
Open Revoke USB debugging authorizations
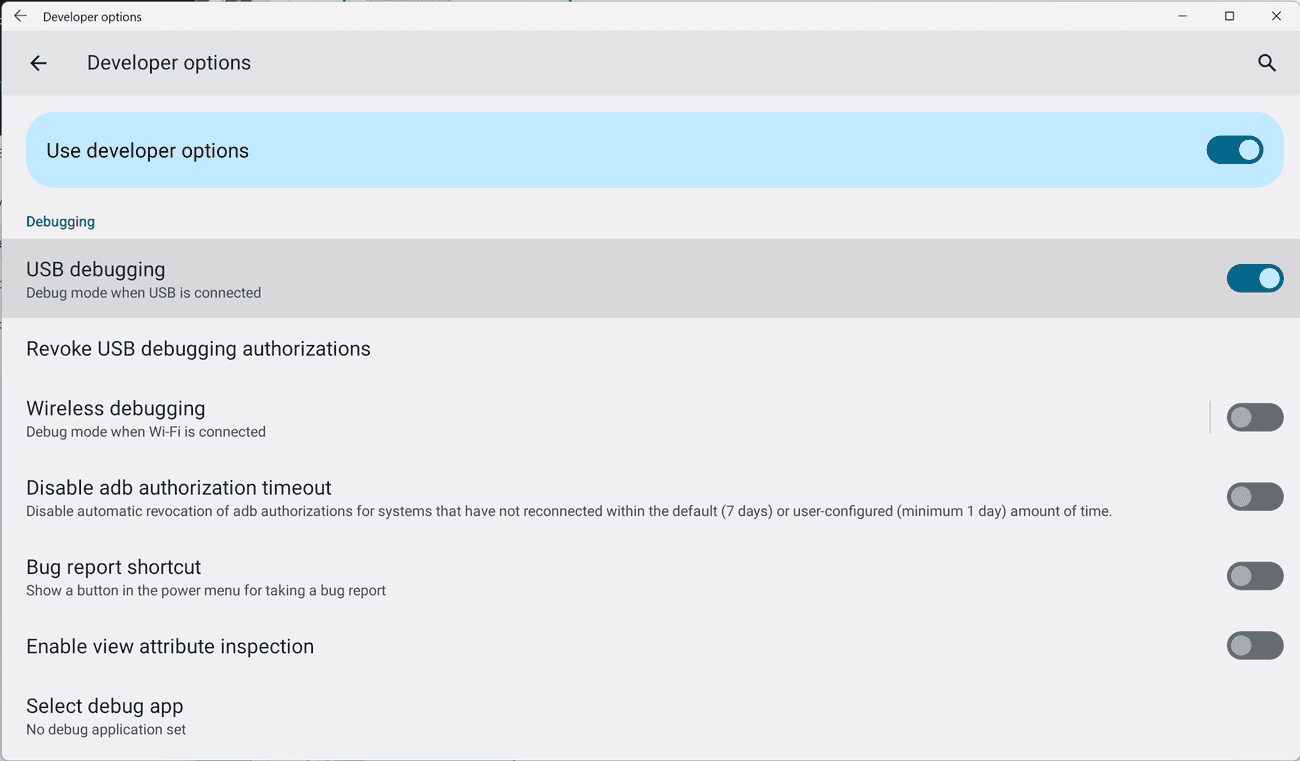[x=198, y=349]
